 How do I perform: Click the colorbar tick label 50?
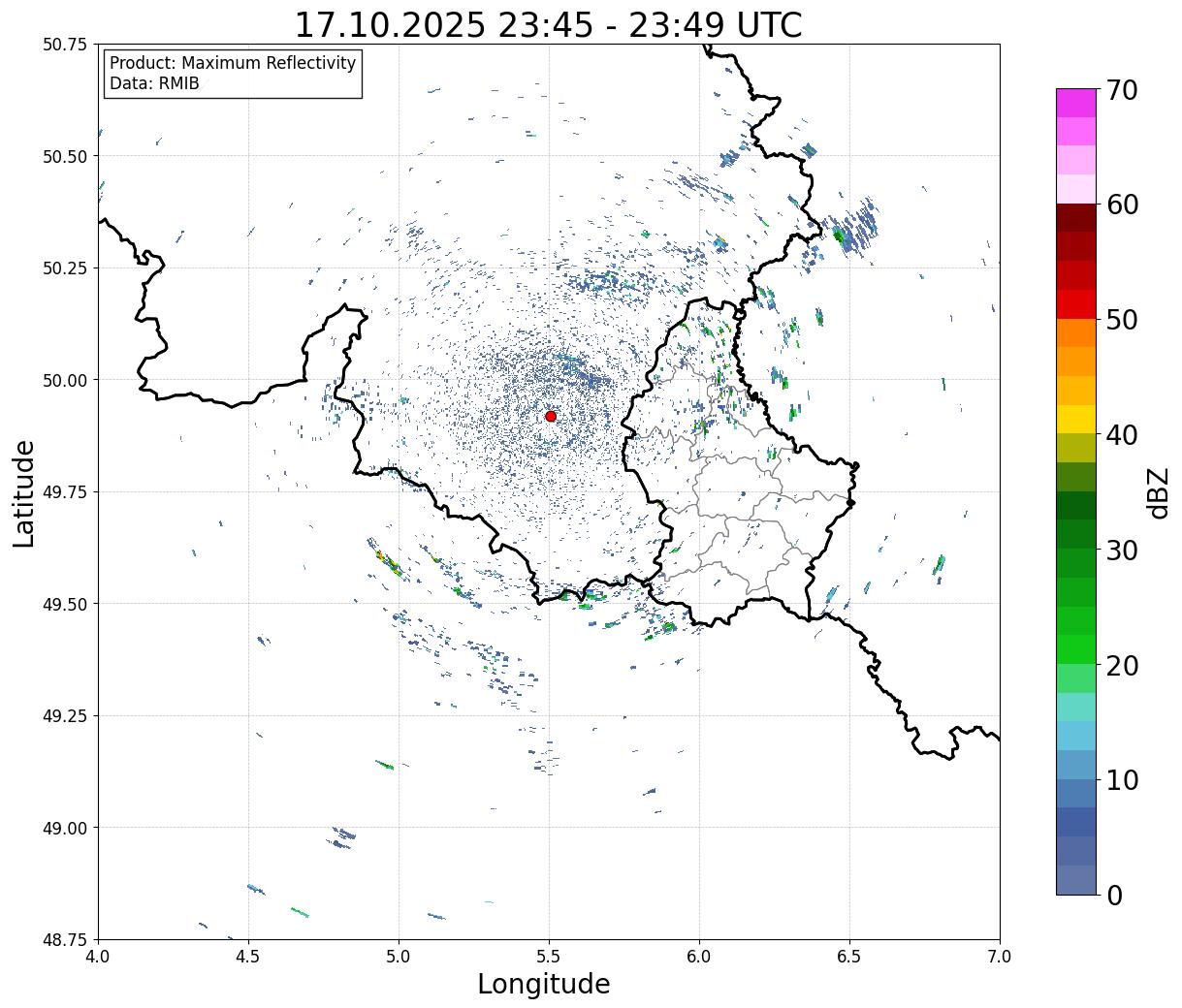pyautogui.click(x=1121, y=319)
